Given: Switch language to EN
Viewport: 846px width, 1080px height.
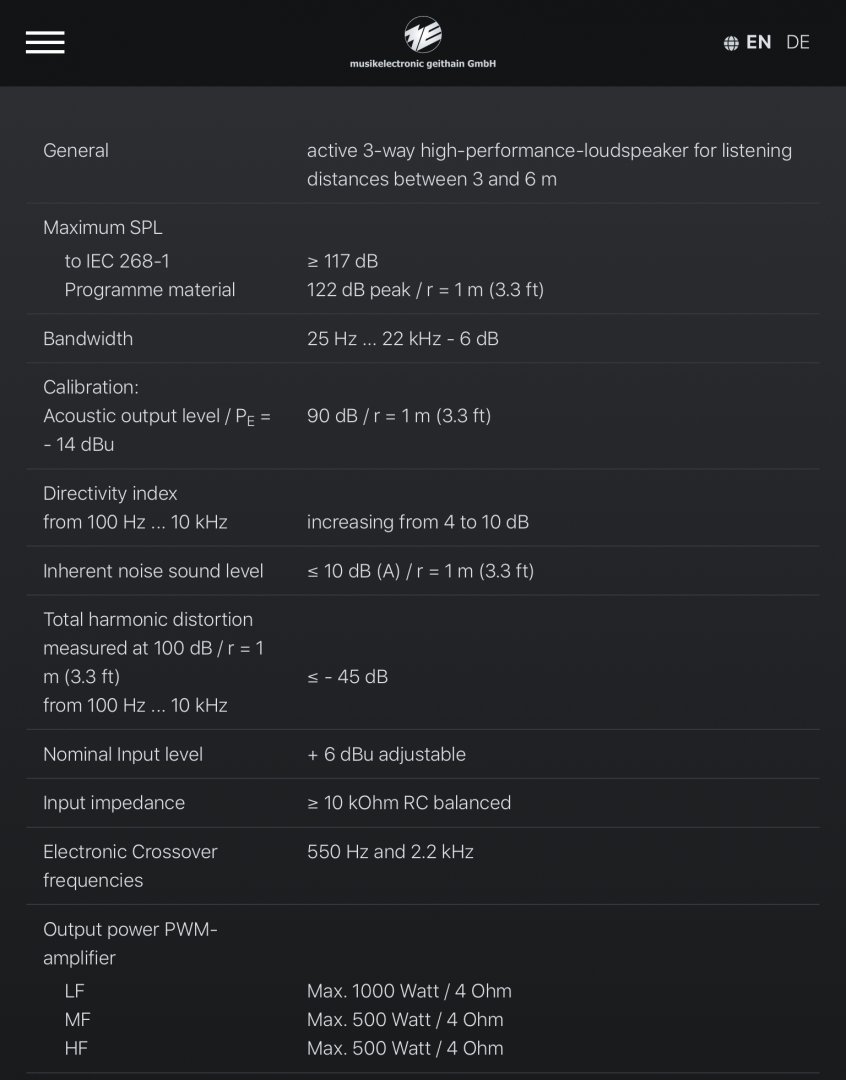Looking at the screenshot, I should point(759,42).
